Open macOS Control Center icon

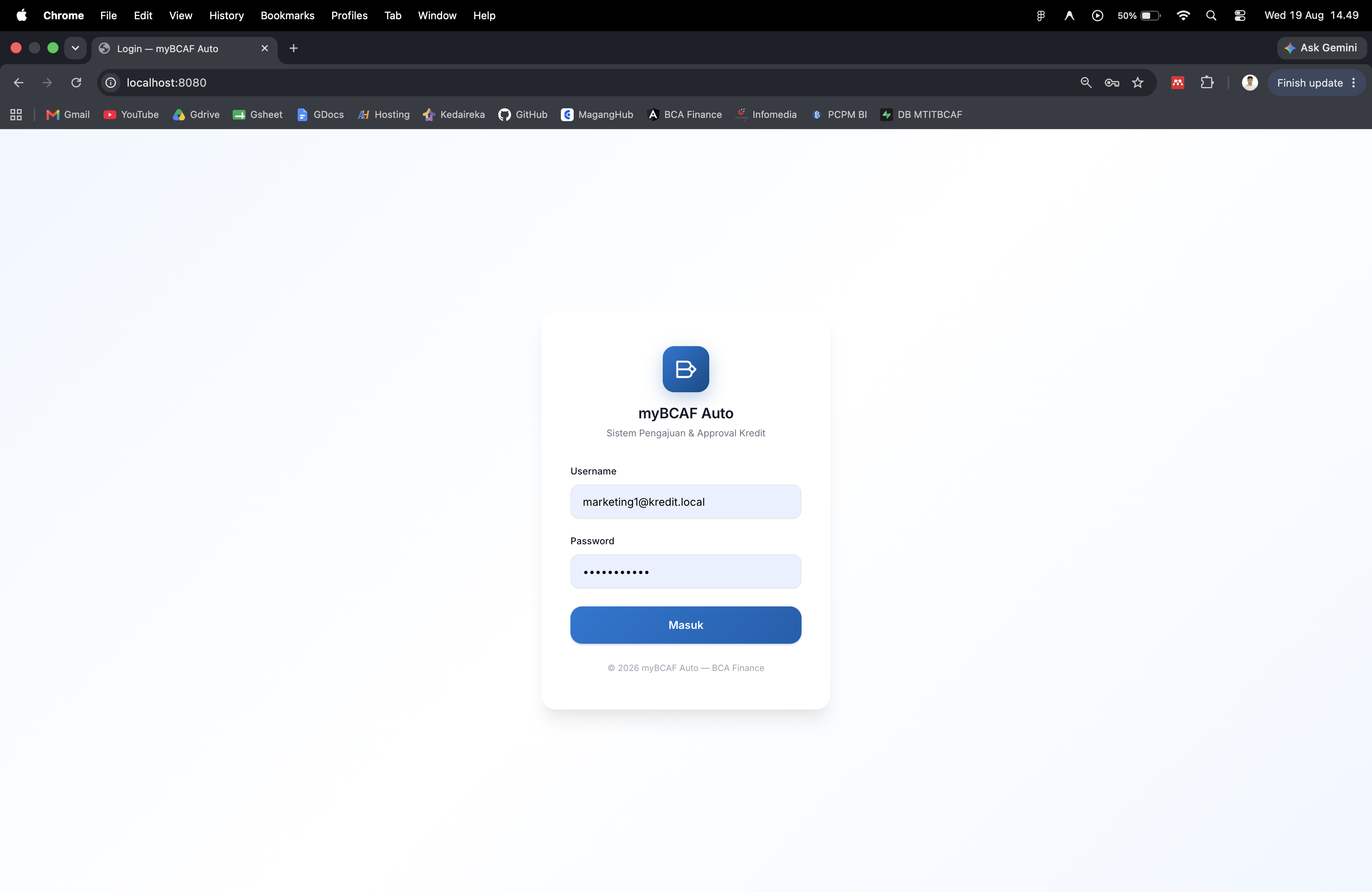pos(1239,16)
